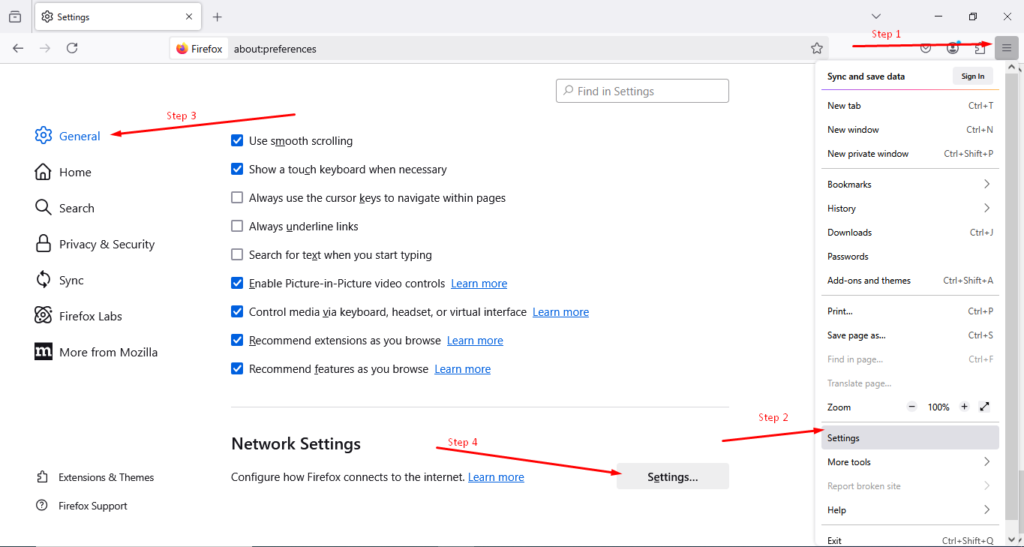This screenshot has height=547, width=1024.
Task: Uncheck Enable Picture-in-Picture video controls
Action: (x=237, y=283)
